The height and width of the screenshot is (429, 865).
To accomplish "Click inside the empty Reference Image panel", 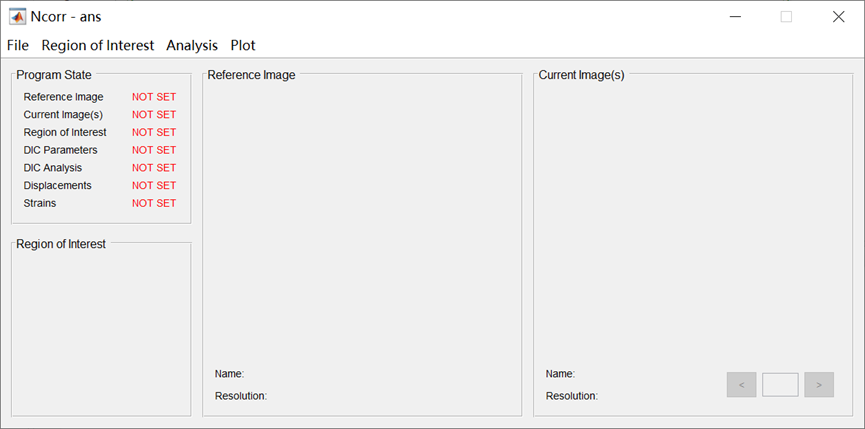I will (362, 220).
